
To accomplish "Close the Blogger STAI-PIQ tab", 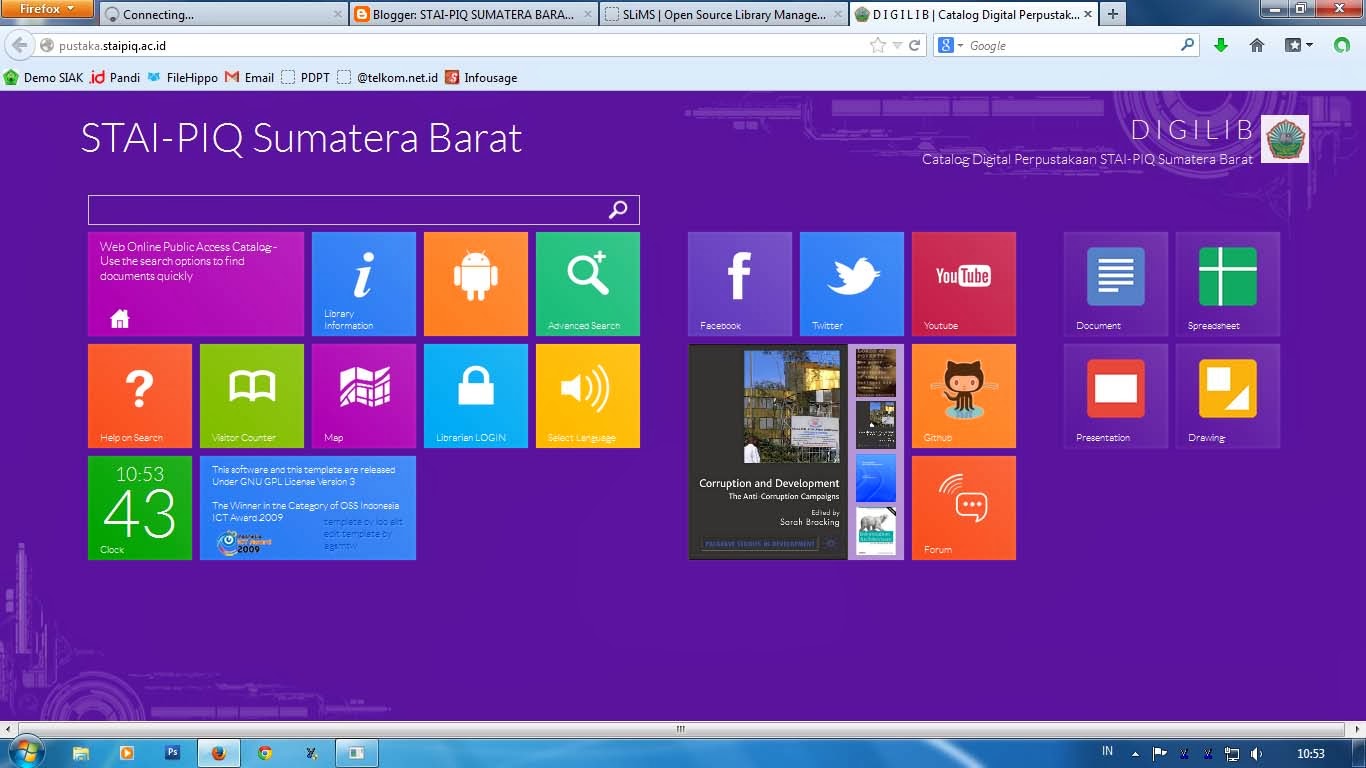I will coord(586,15).
